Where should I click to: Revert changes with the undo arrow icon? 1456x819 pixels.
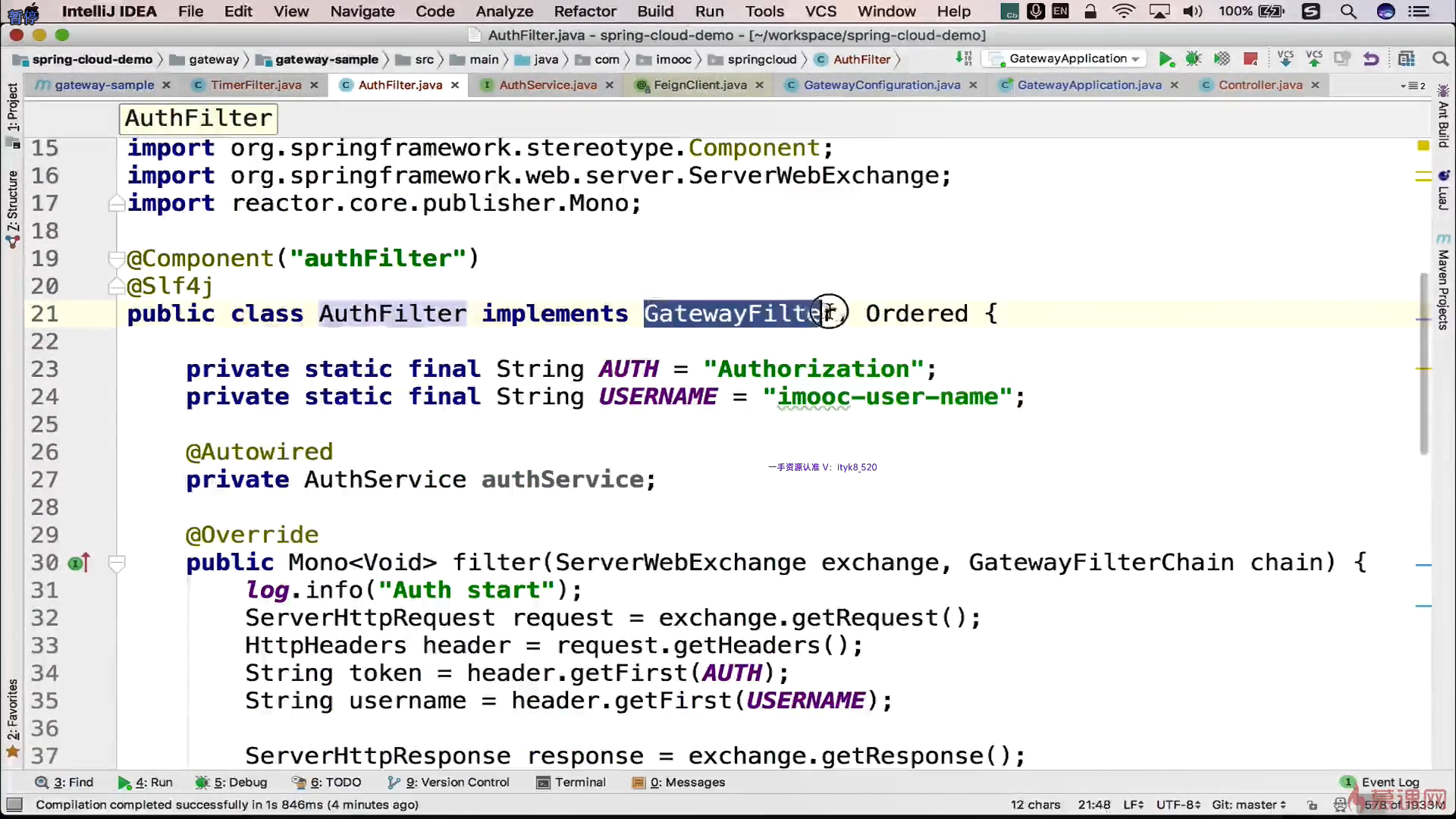[1371, 59]
